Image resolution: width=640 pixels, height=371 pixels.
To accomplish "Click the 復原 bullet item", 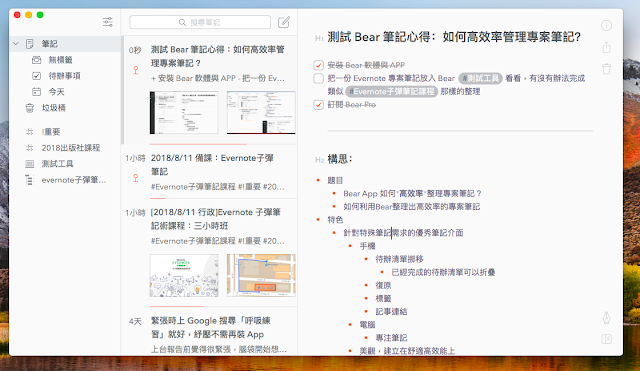I will point(383,285).
